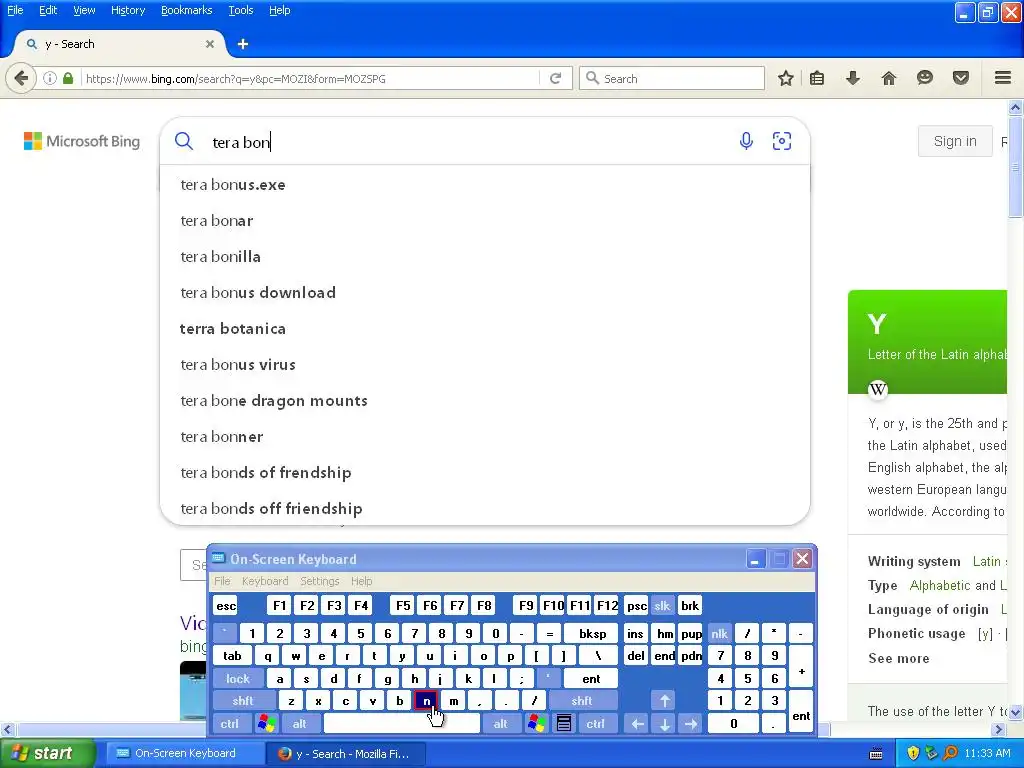Close the 'y - Search' tab
Screen dimensions: 1024x768
pyautogui.click(x=210, y=44)
